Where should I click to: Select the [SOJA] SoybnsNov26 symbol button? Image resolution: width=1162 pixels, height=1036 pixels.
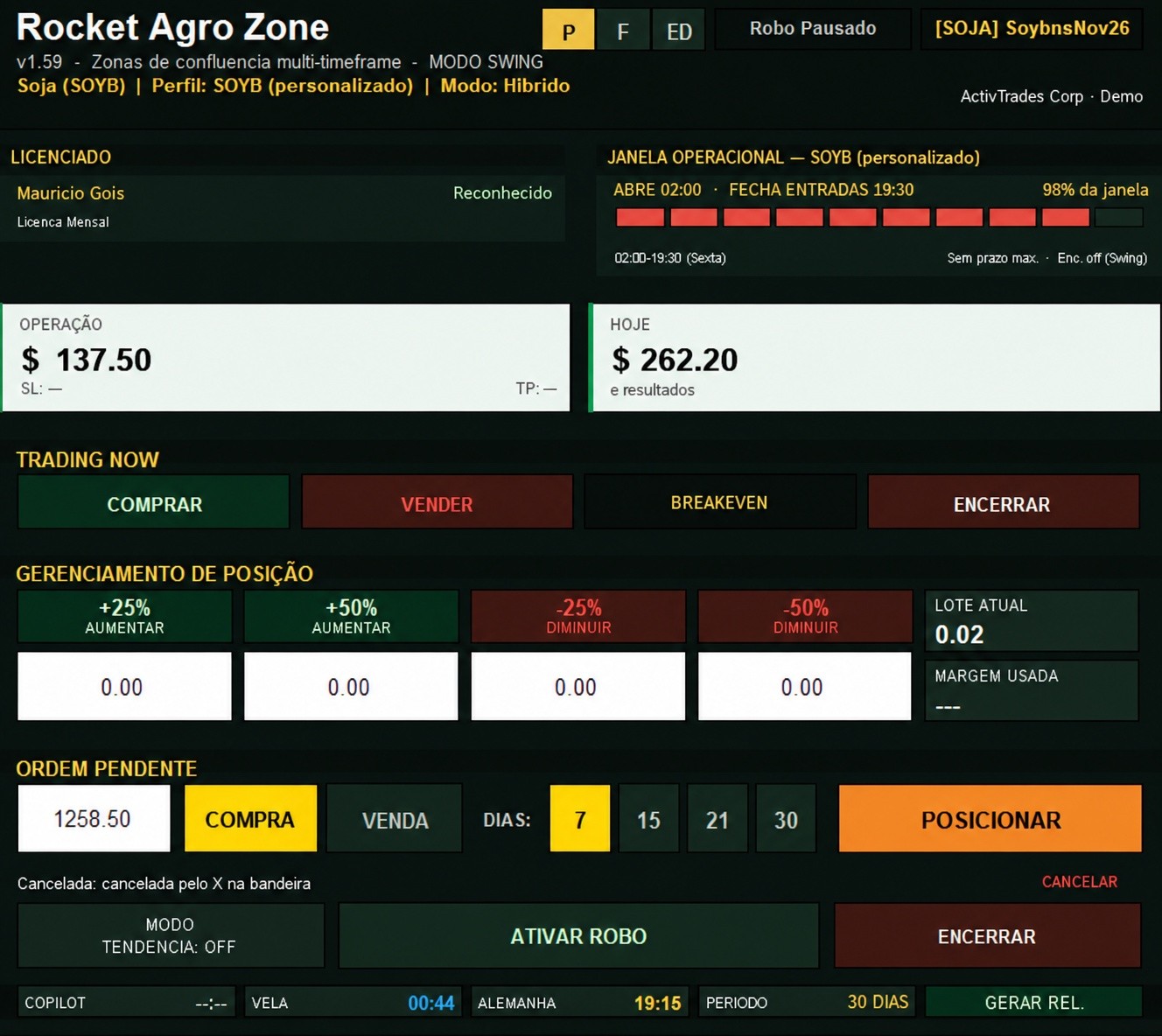(x=1032, y=29)
